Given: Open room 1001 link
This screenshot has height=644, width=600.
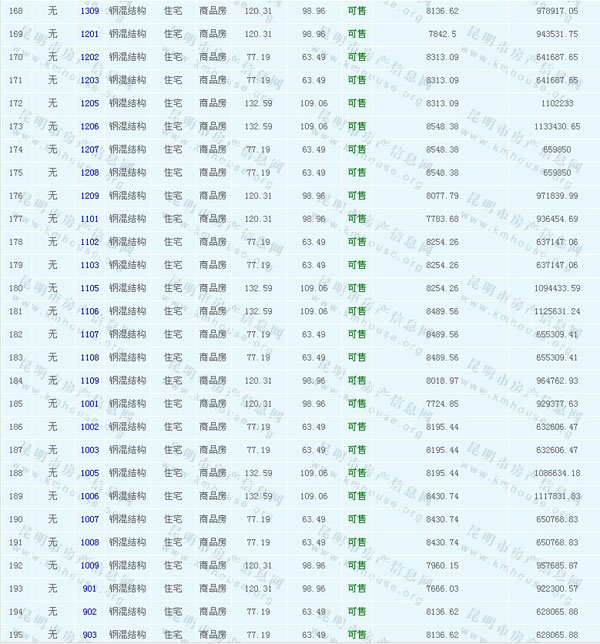Looking at the screenshot, I should (x=89, y=404).
